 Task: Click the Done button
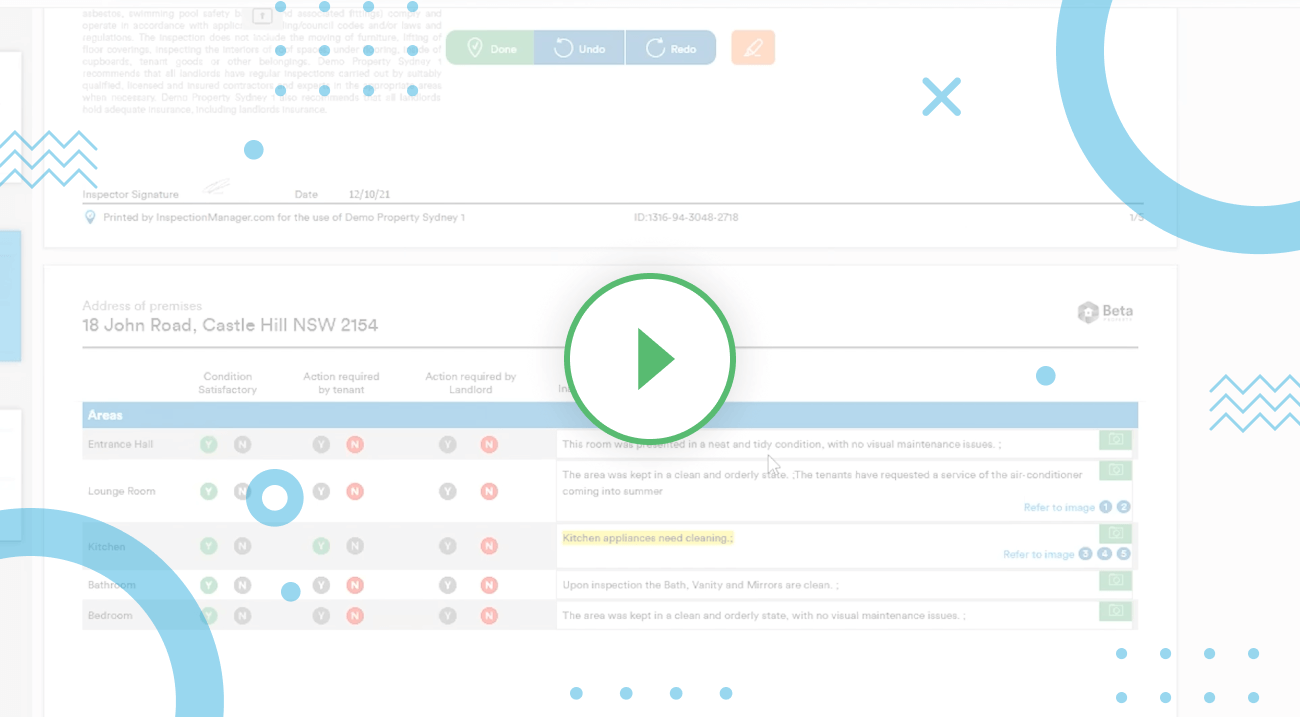[x=490, y=48]
